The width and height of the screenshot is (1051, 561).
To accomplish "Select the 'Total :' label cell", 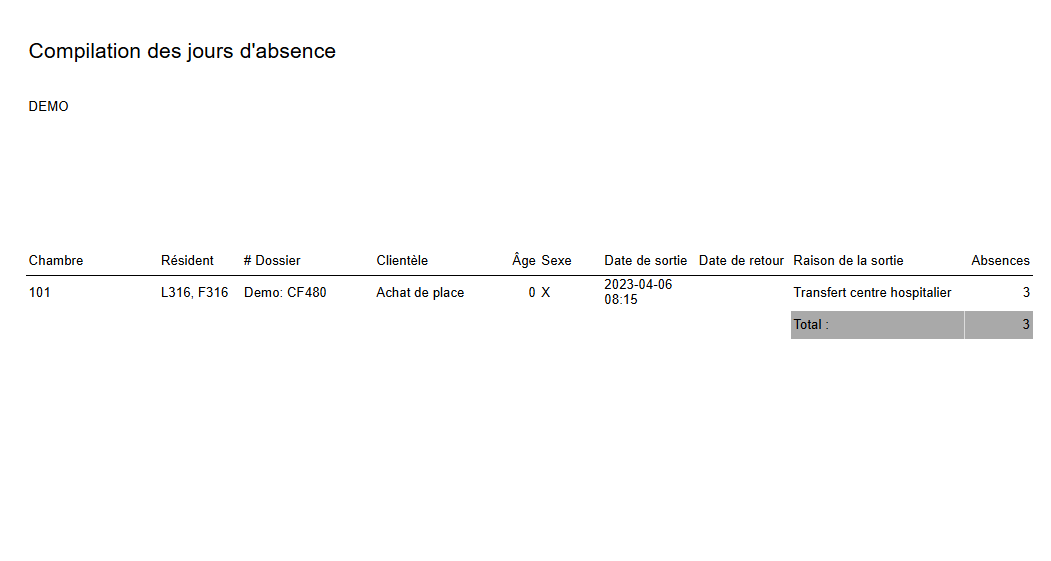I will [811, 325].
